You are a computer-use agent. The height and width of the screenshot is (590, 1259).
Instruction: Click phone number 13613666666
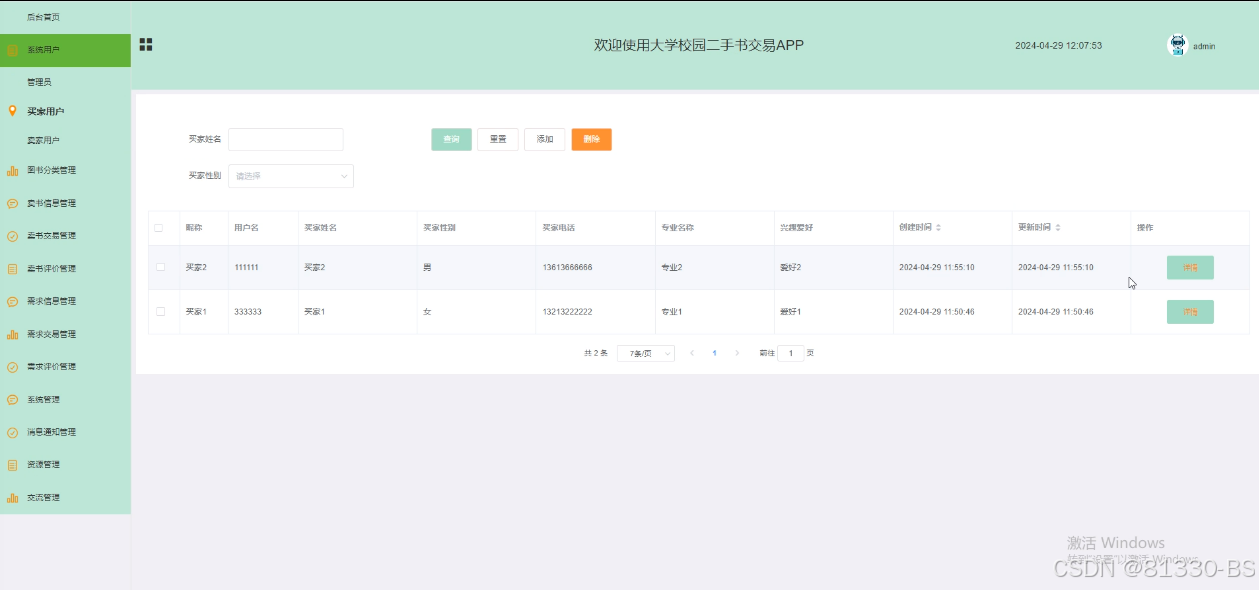point(567,268)
